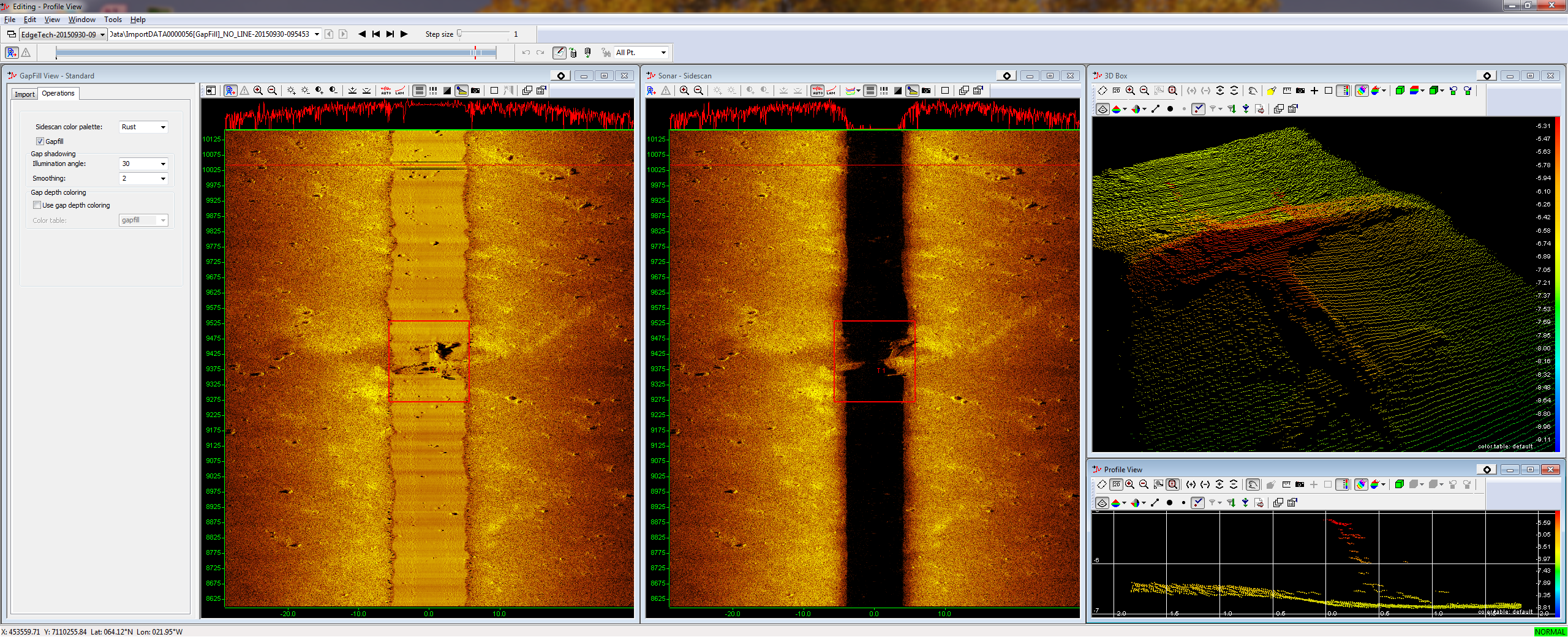Click the hide side panel icon in GapFill toolbar
Viewport: 1568px width, 637px height.
click(211, 91)
